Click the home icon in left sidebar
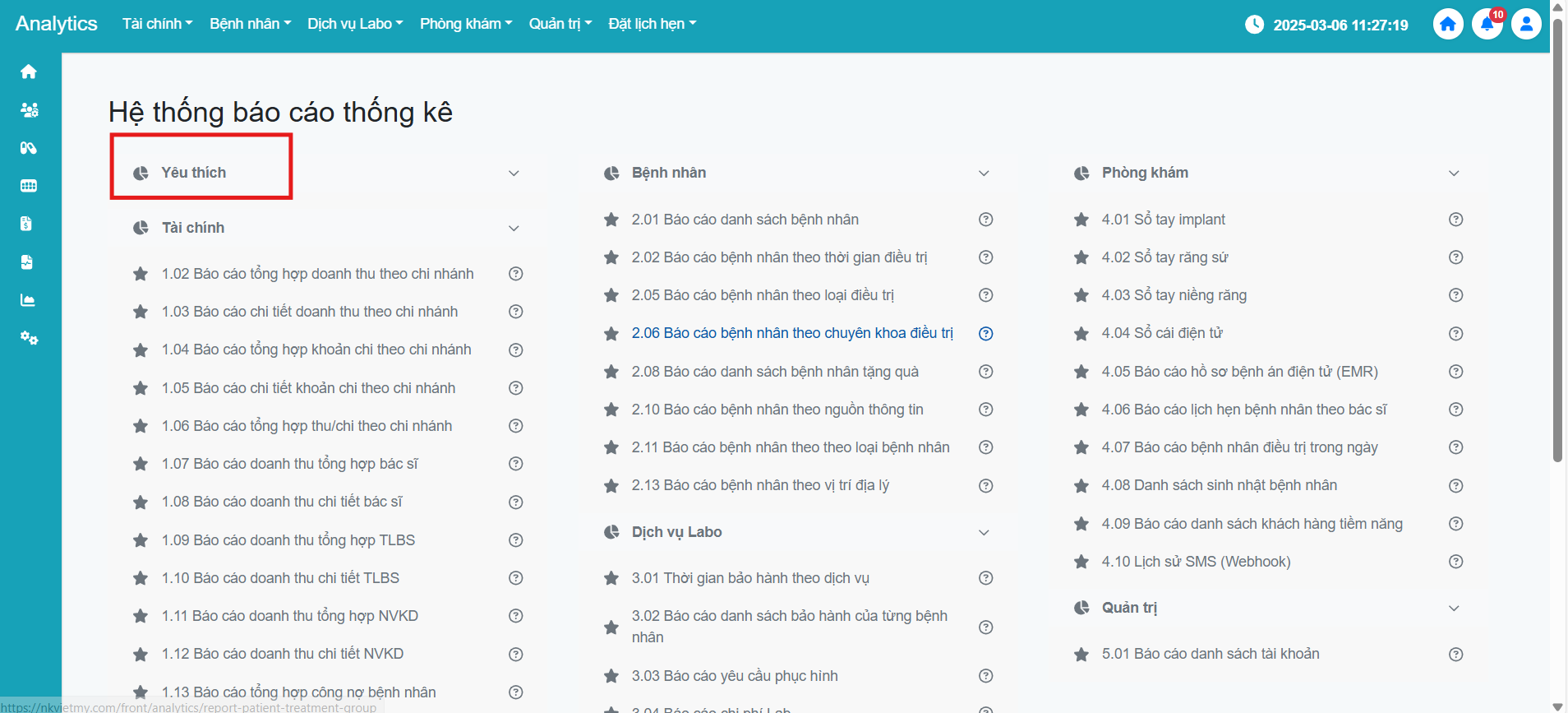The image size is (1568, 713). point(29,72)
